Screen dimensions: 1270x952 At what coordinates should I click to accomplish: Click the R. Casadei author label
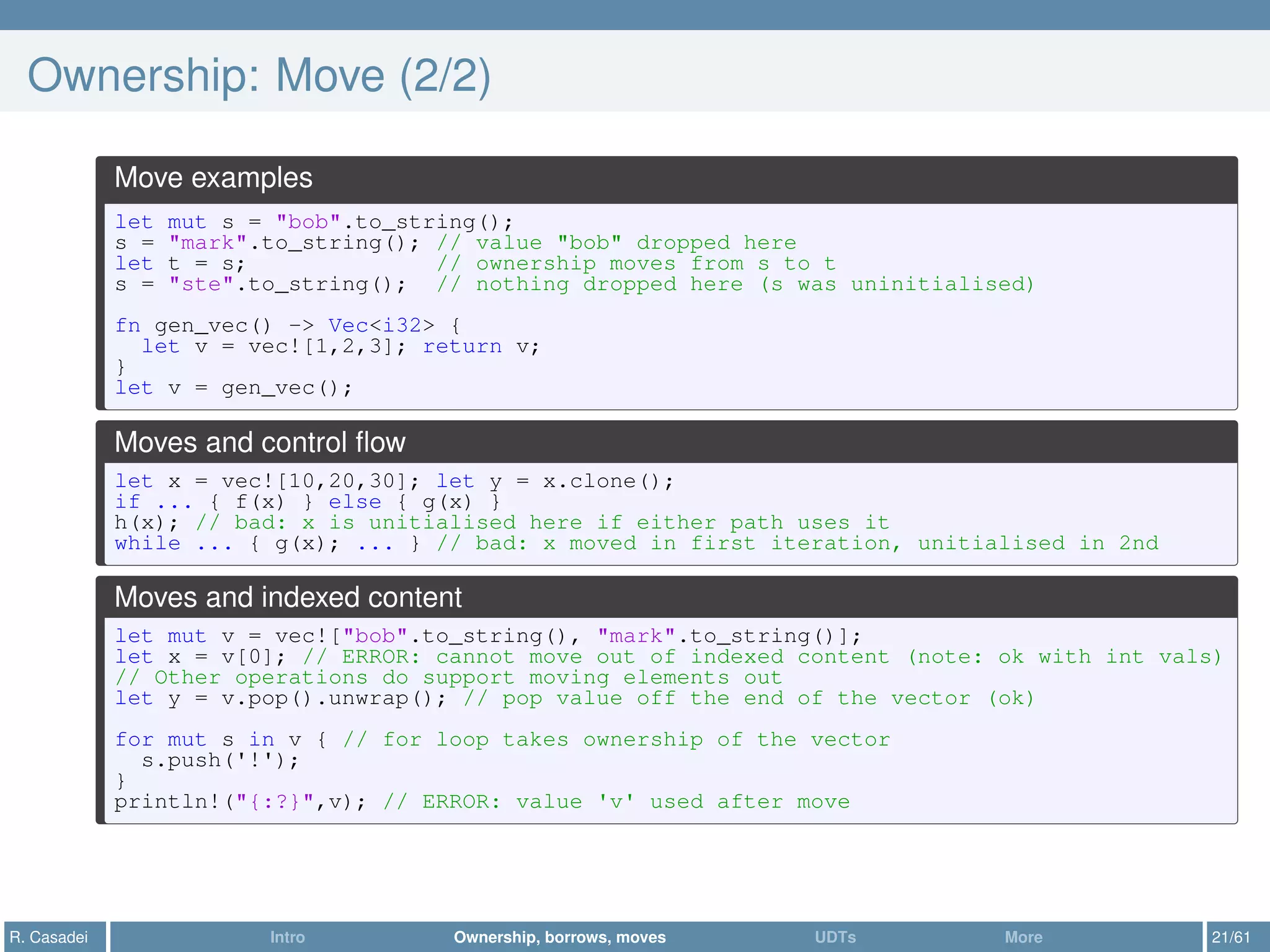[x=49, y=937]
